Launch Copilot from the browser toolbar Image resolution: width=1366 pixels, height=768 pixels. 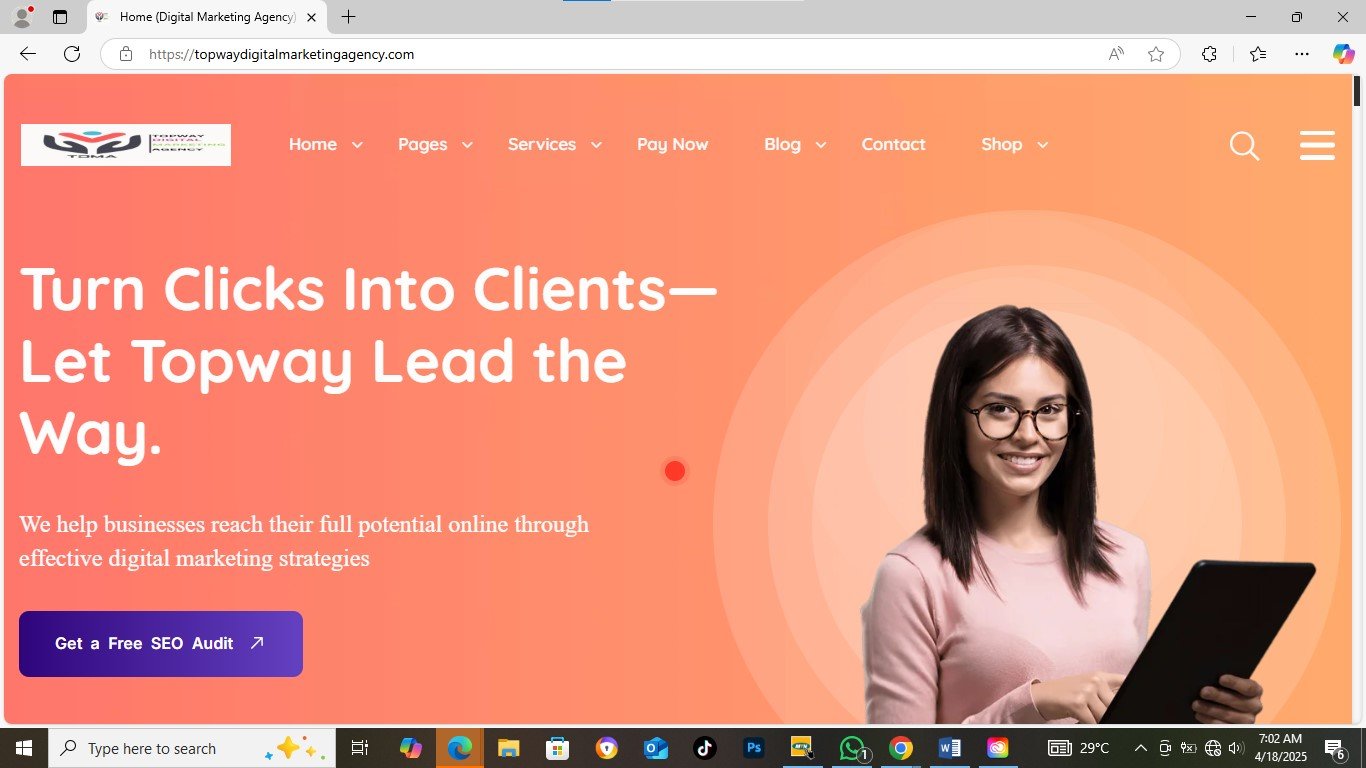[1343, 54]
